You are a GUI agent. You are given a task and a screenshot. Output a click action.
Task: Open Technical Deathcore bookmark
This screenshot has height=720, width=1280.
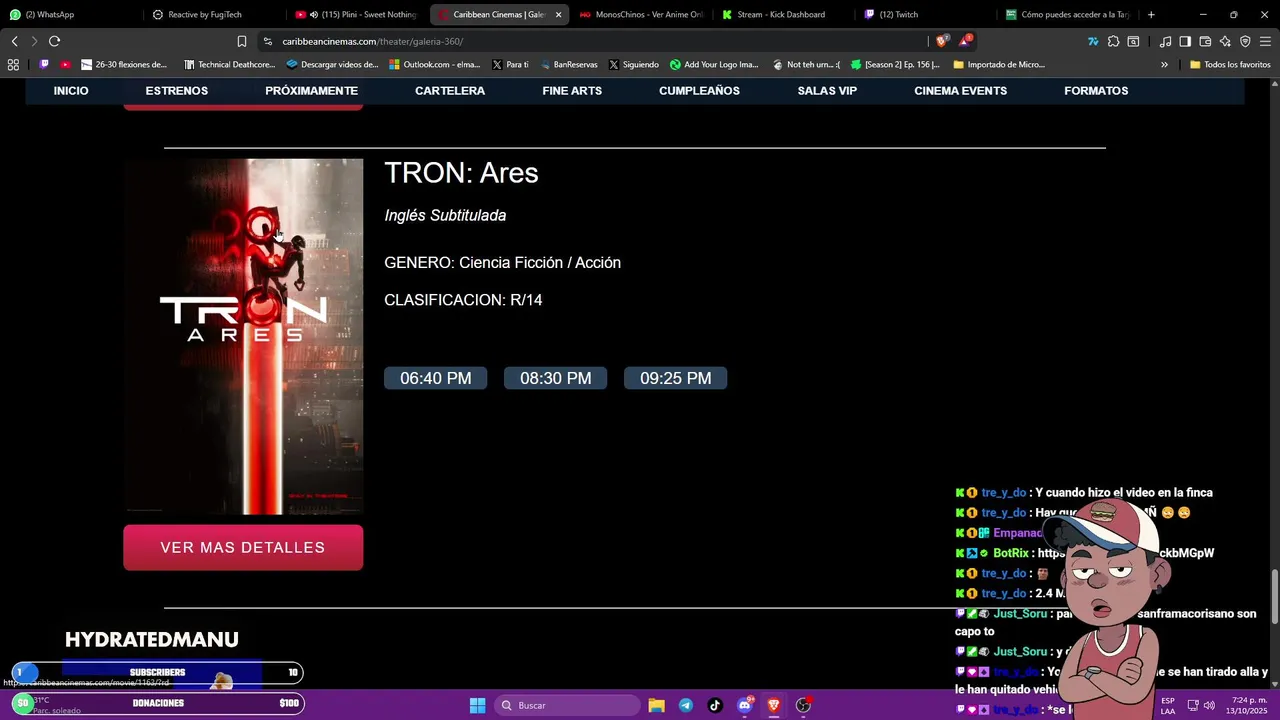pyautogui.click(x=230, y=64)
